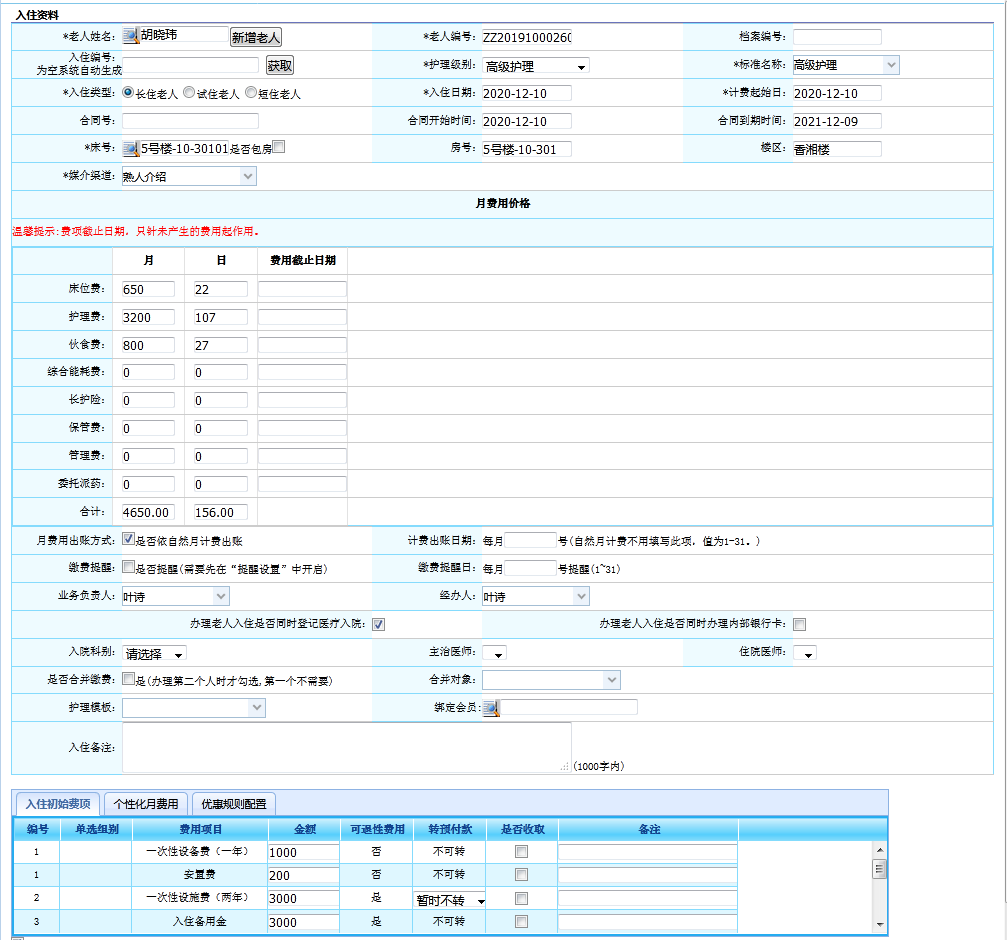Image resolution: width=1007 pixels, height=940 pixels.
Task: Open the 业务负责人 dropdown
Action: click(175, 596)
